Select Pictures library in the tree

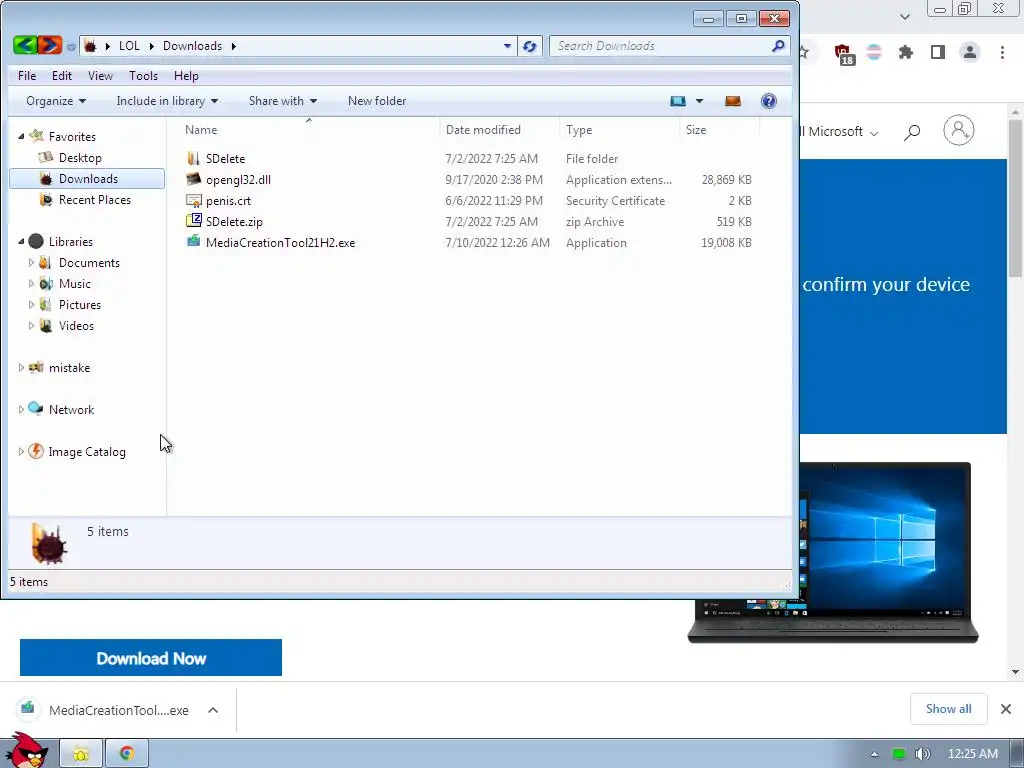click(80, 305)
